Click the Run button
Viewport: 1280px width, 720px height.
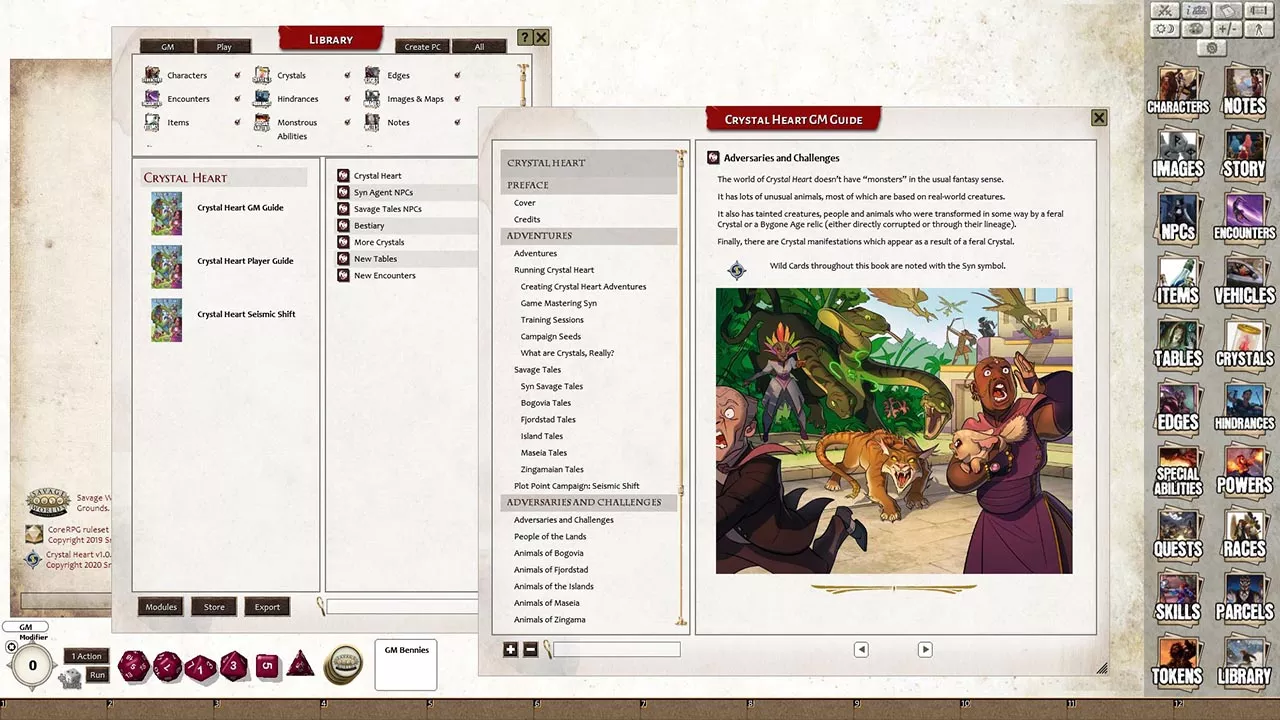97,675
